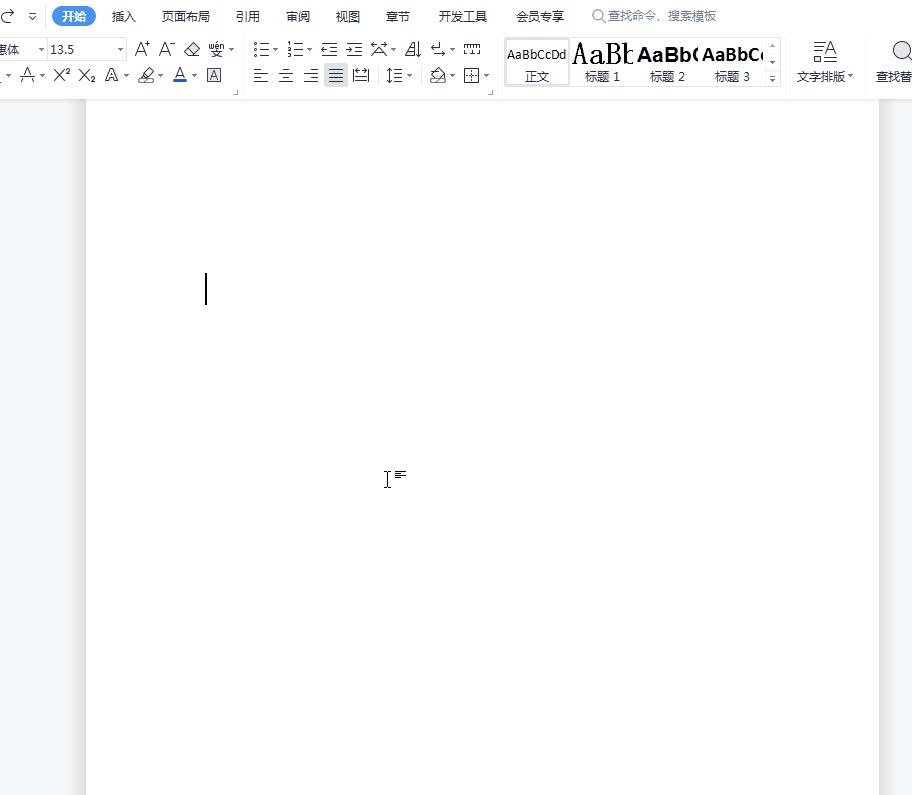Open the 页面布局 tab
This screenshot has width=912, height=795.
point(186,16)
